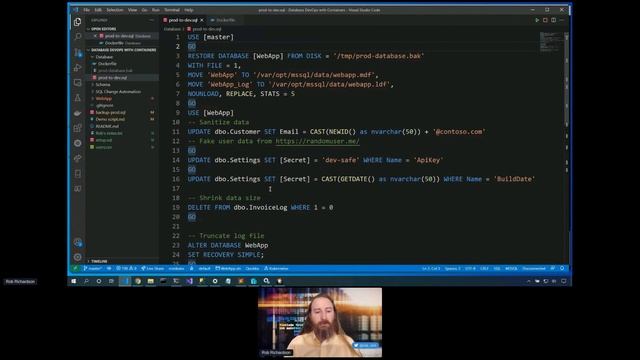Viewport: 640px width, 360px height.
Task: Open the Extensions view
Action: 78,128
